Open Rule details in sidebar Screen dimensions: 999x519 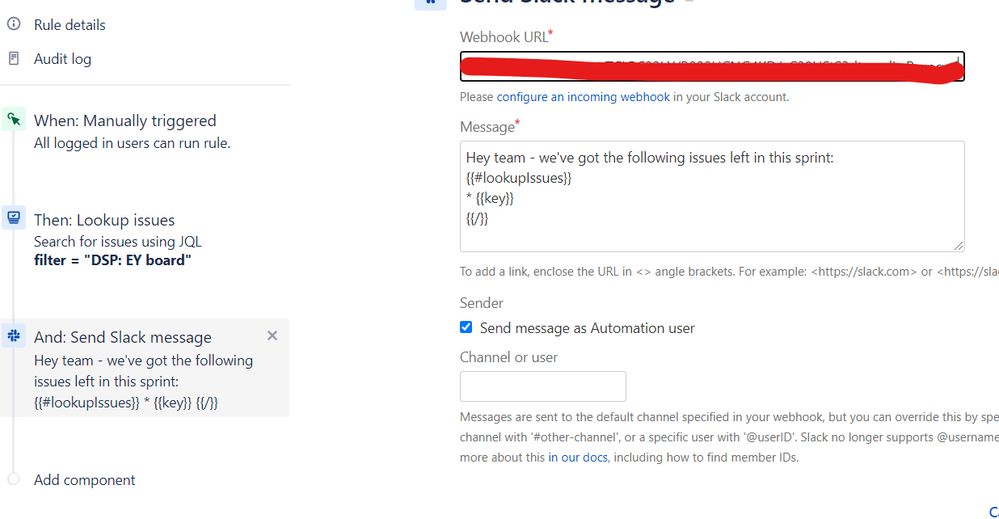(x=69, y=25)
